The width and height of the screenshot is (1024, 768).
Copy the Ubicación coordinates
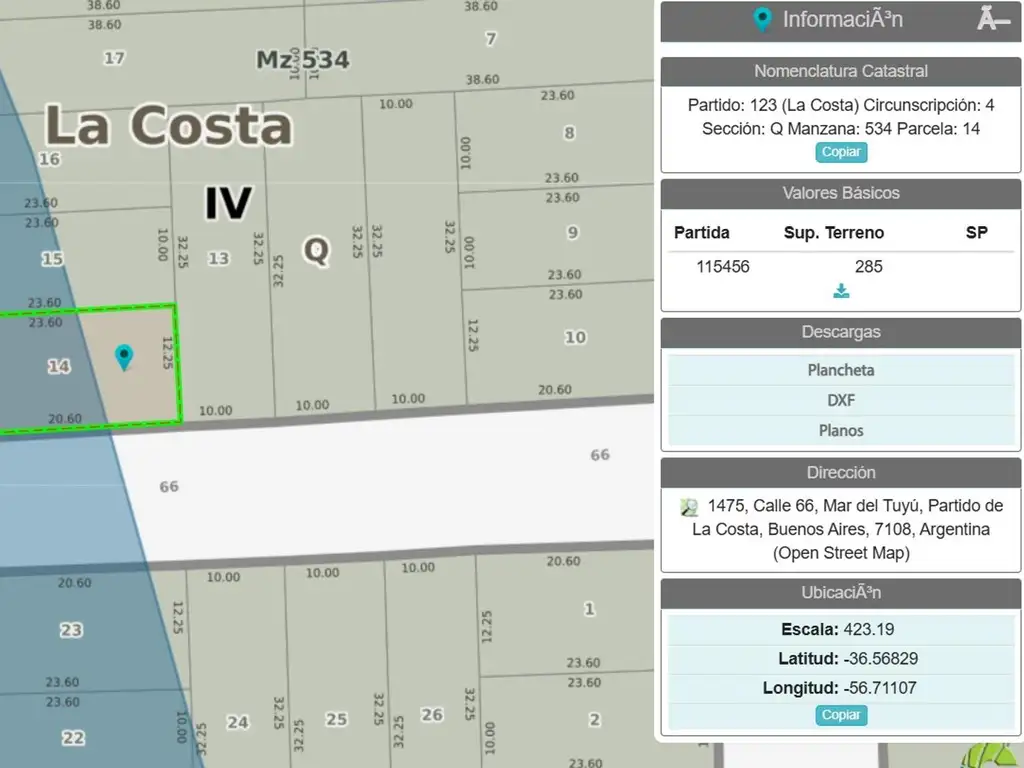(x=841, y=715)
